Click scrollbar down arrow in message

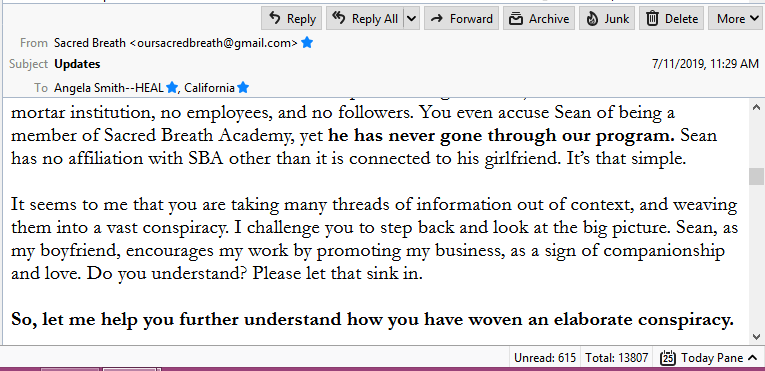click(x=756, y=336)
